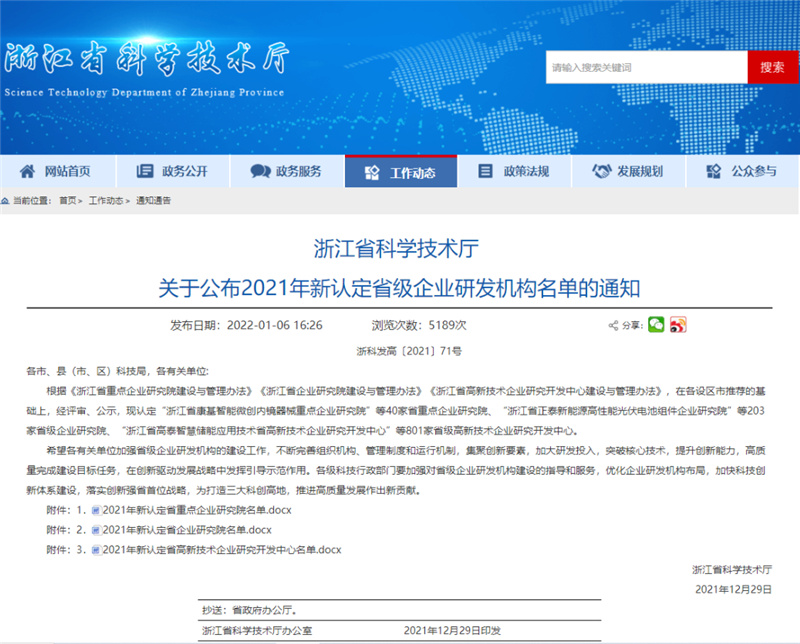
Task: Share the article via Weibo icon
Action: click(x=679, y=325)
